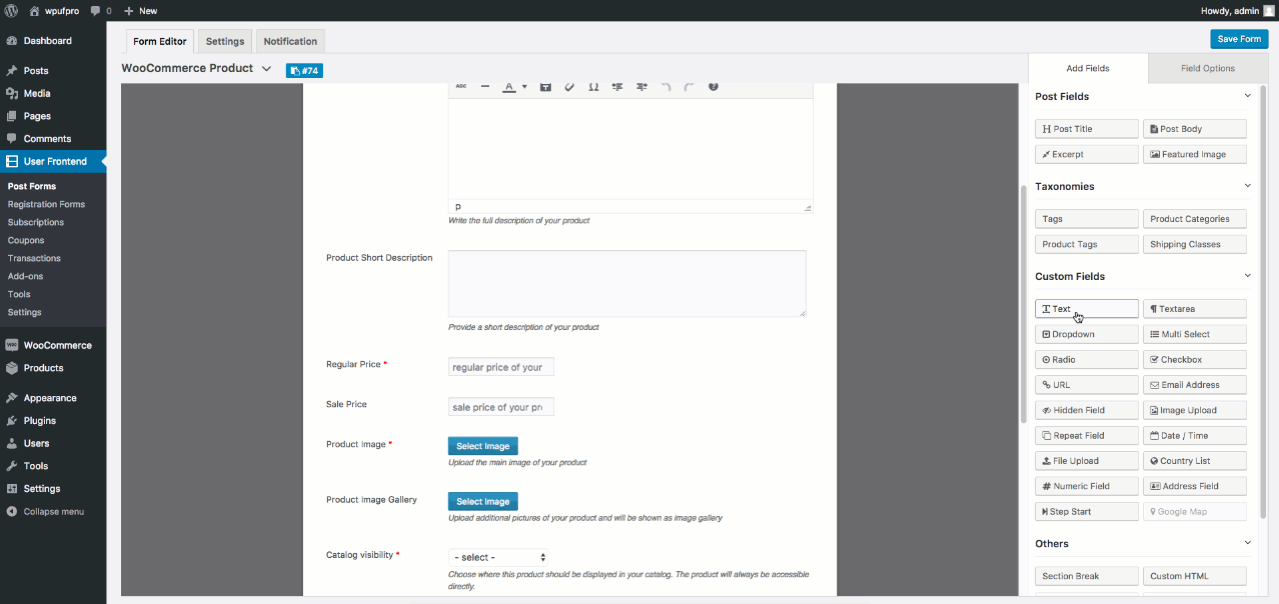Click the Sale Price input field
This screenshot has width=1279, height=604.
(x=501, y=407)
